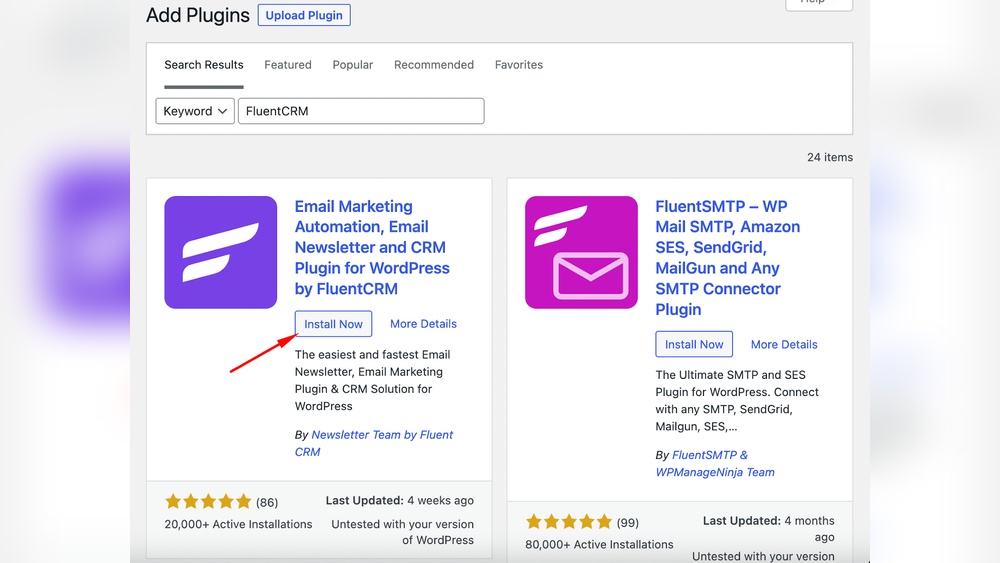Install Now for FluentSMTP plugin
Screen dimensions: 1000x563
point(694,344)
